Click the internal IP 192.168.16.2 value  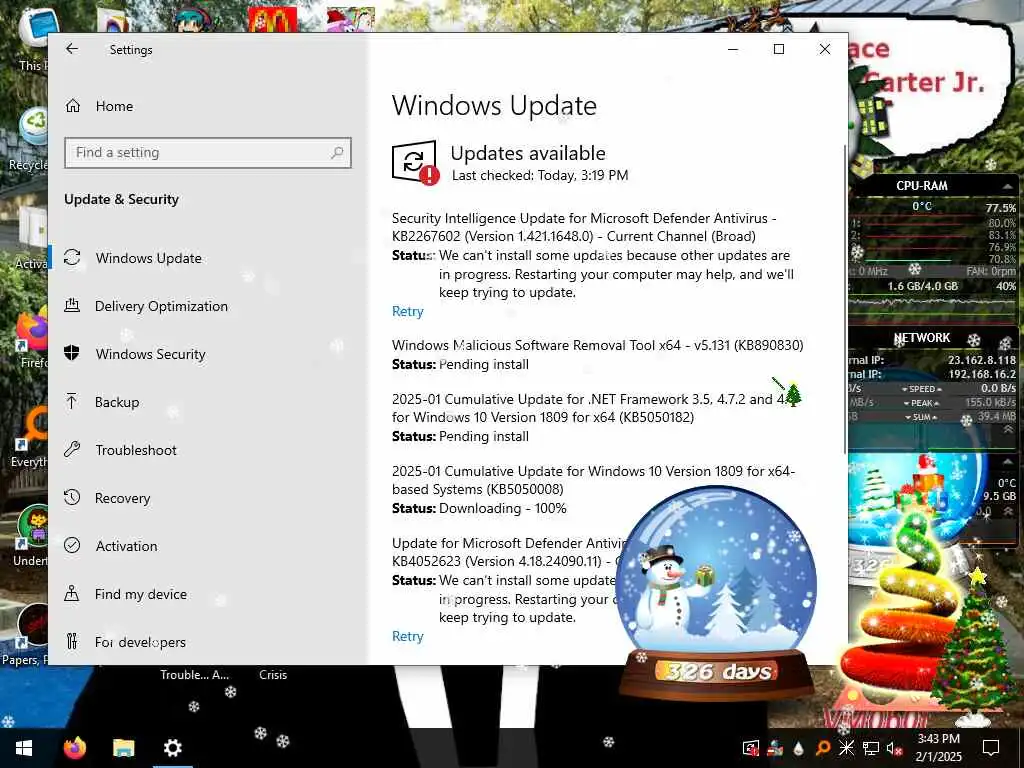(982, 374)
